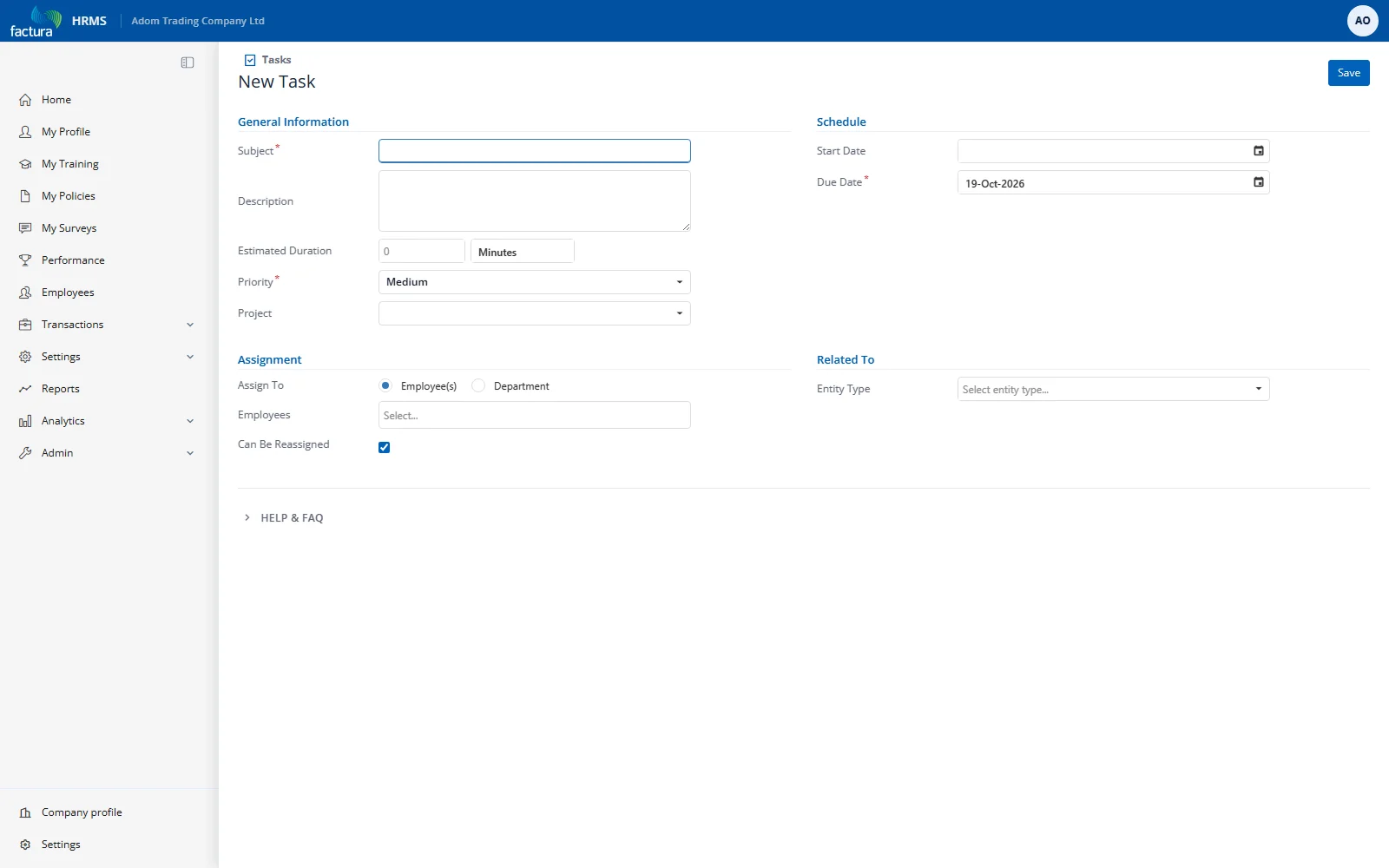This screenshot has width=1389, height=868.
Task: Collapse the sidebar panel toggle icon
Action: (188, 62)
